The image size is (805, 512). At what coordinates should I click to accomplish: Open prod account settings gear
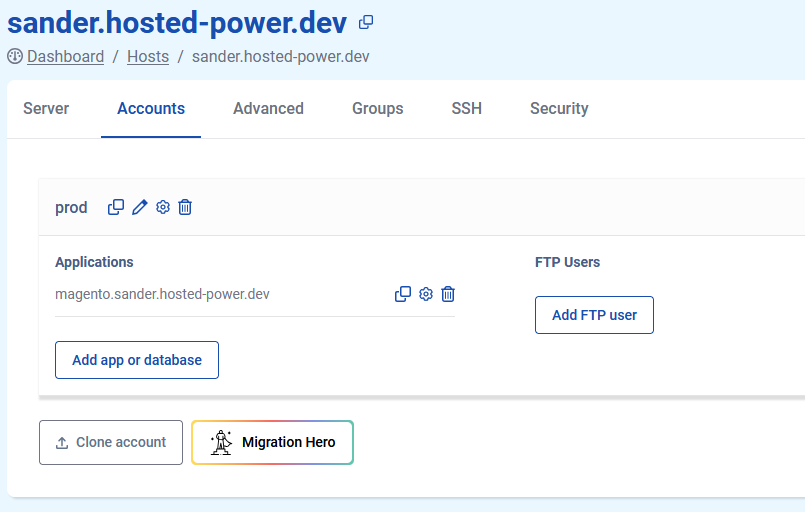point(163,207)
